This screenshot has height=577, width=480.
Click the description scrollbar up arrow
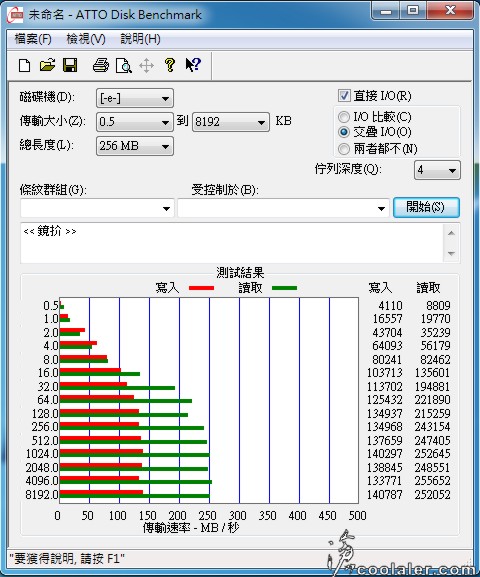pos(452,233)
